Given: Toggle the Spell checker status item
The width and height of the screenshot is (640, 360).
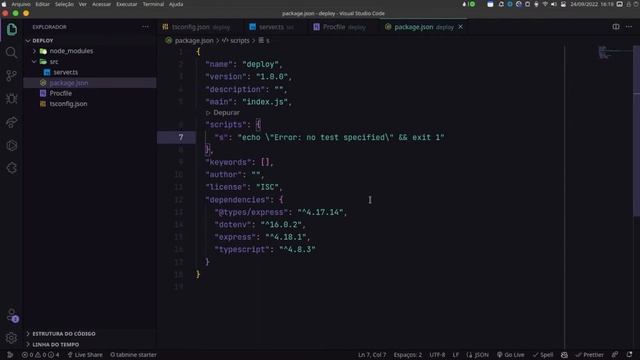Looking at the screenshot, I should (543, 355).
